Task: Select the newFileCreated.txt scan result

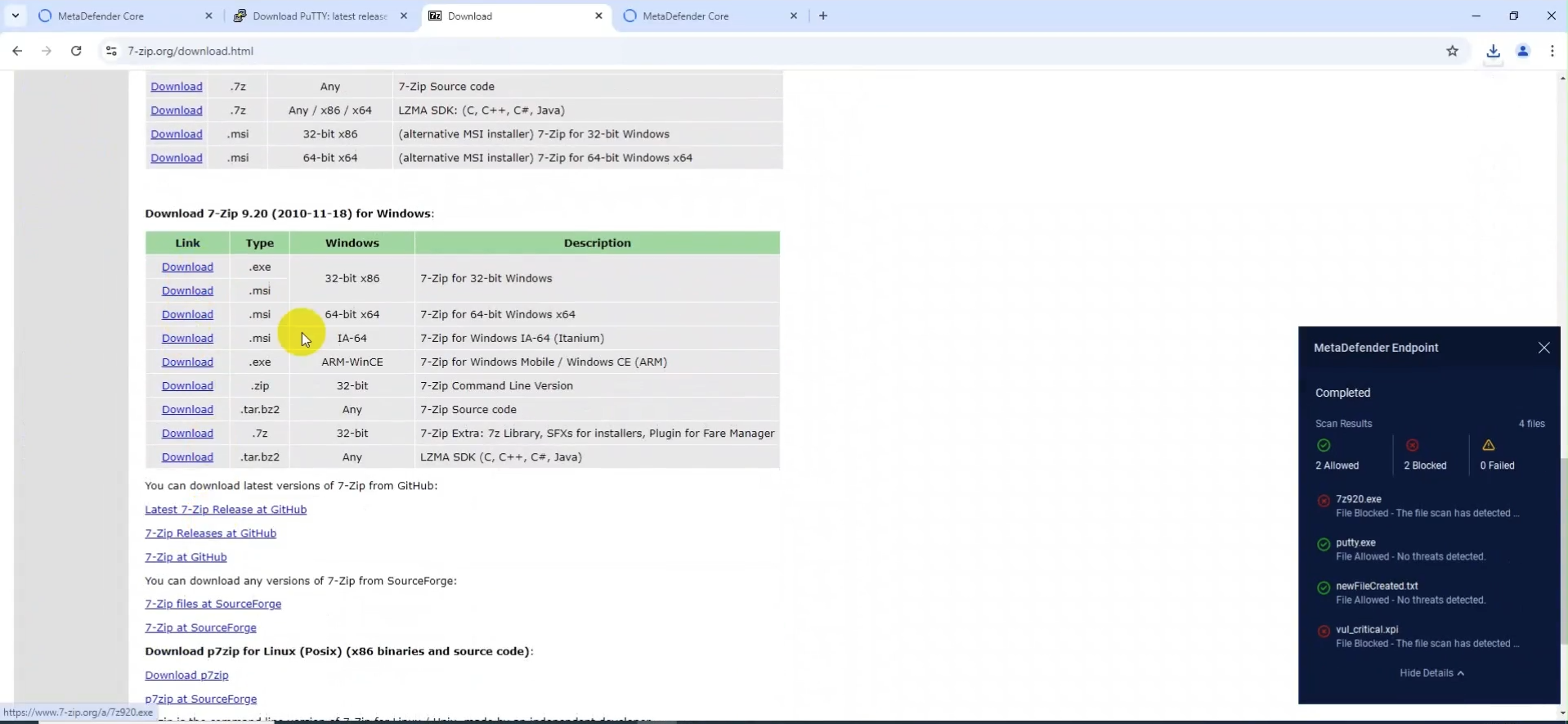Action: [1427, 592]
